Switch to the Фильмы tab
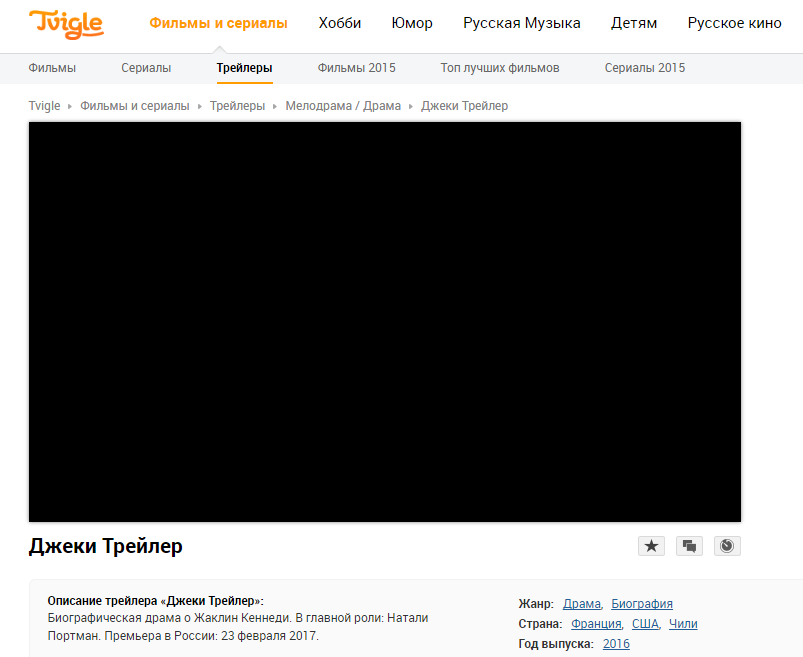This screenshot has width=803, height=657. pos(52,68)
